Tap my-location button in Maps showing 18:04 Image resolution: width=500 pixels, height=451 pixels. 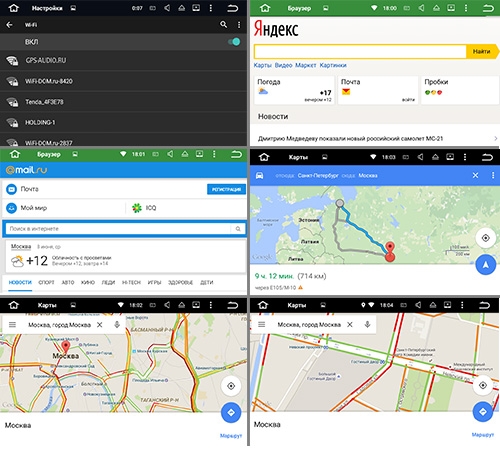(483, 385)
